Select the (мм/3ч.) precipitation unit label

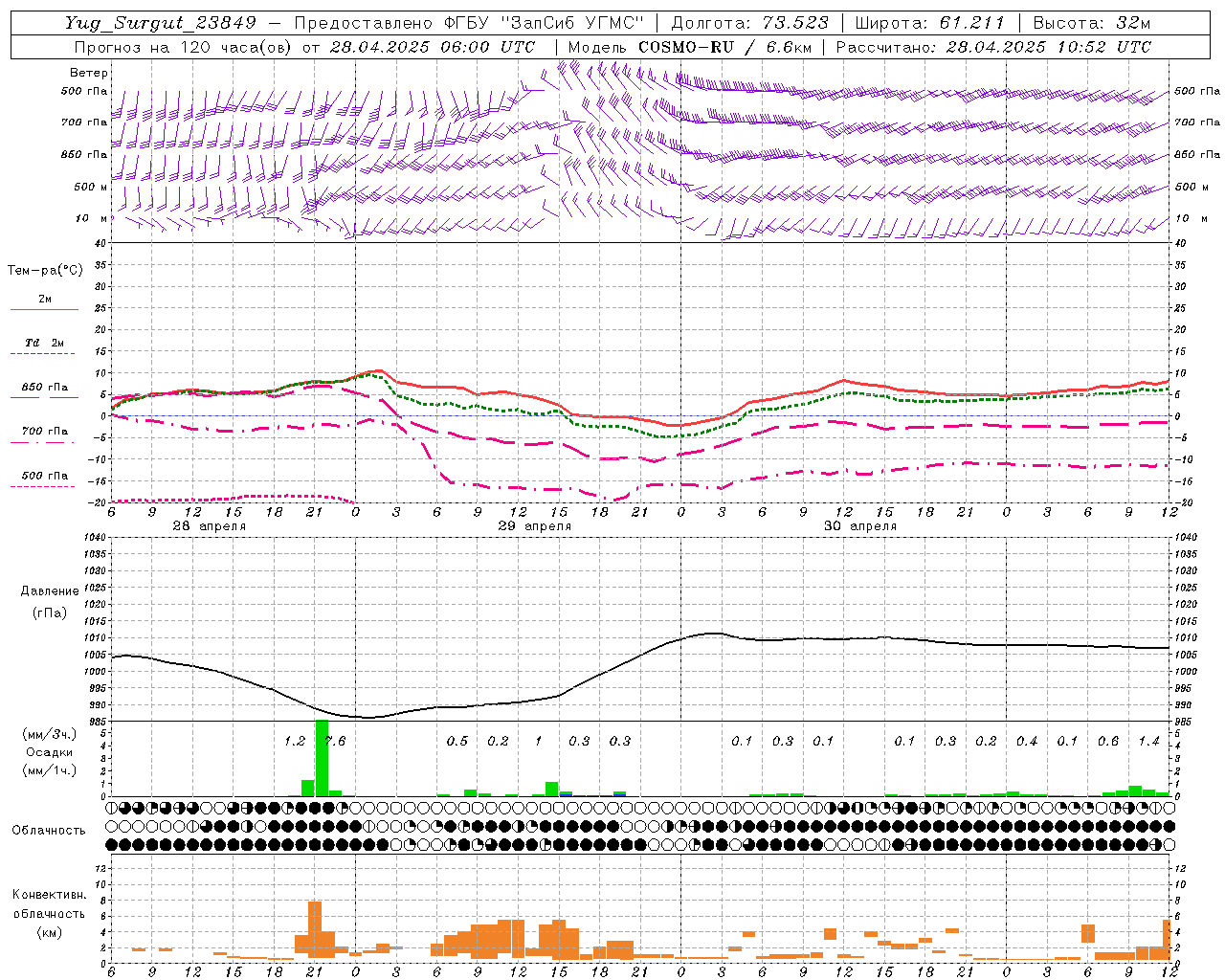point(49,734)
